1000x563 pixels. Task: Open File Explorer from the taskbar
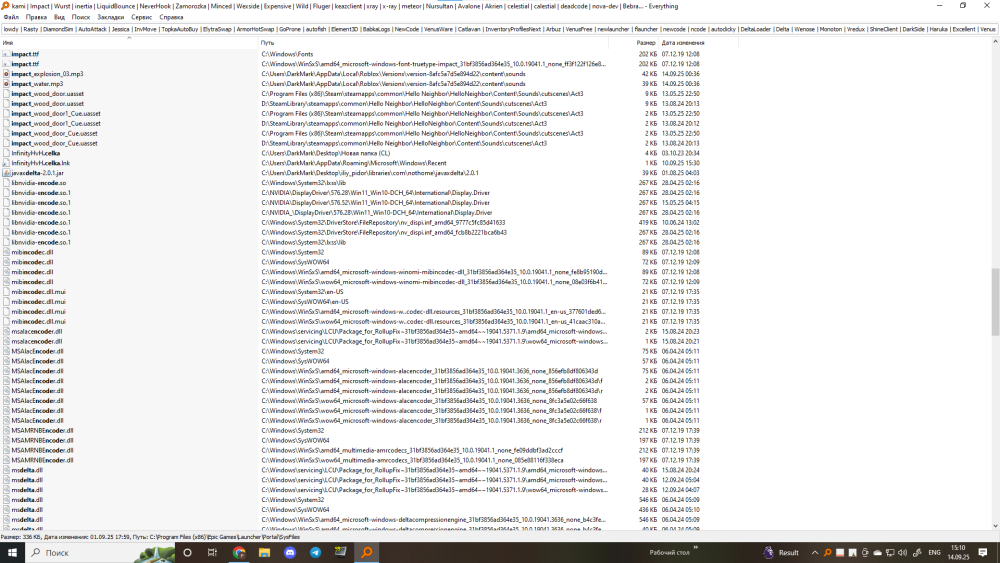[x=264, y=552]
